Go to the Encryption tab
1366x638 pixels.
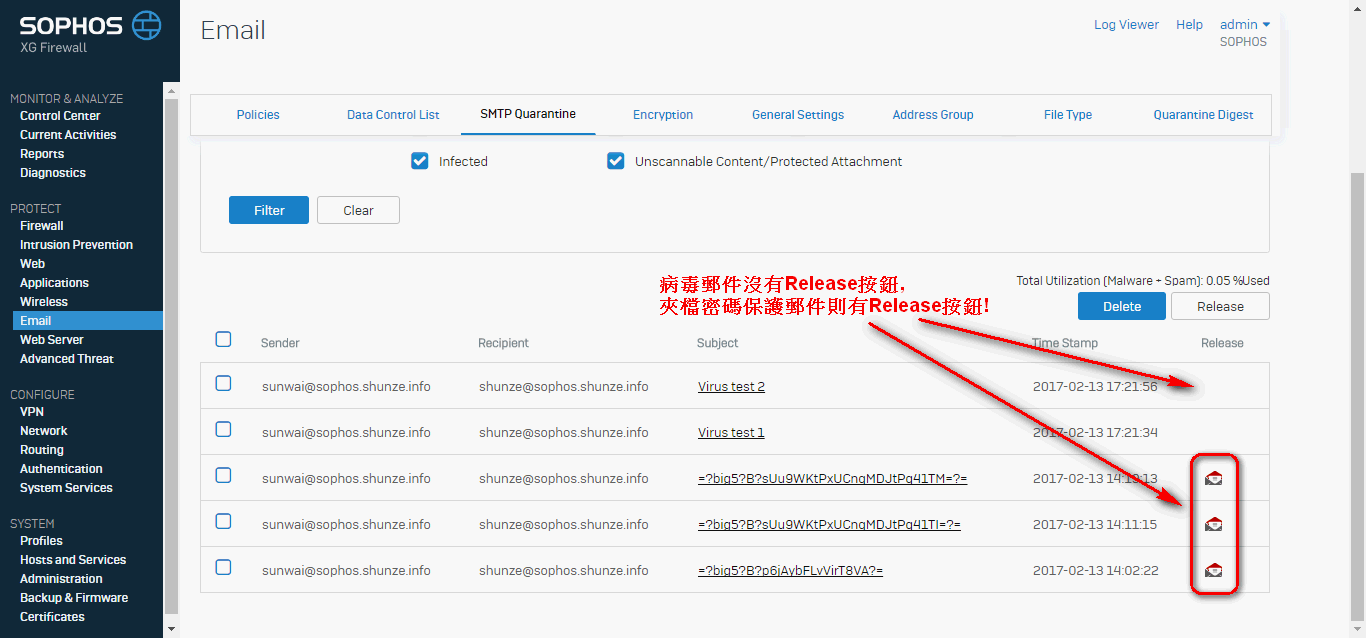(663, 115)
